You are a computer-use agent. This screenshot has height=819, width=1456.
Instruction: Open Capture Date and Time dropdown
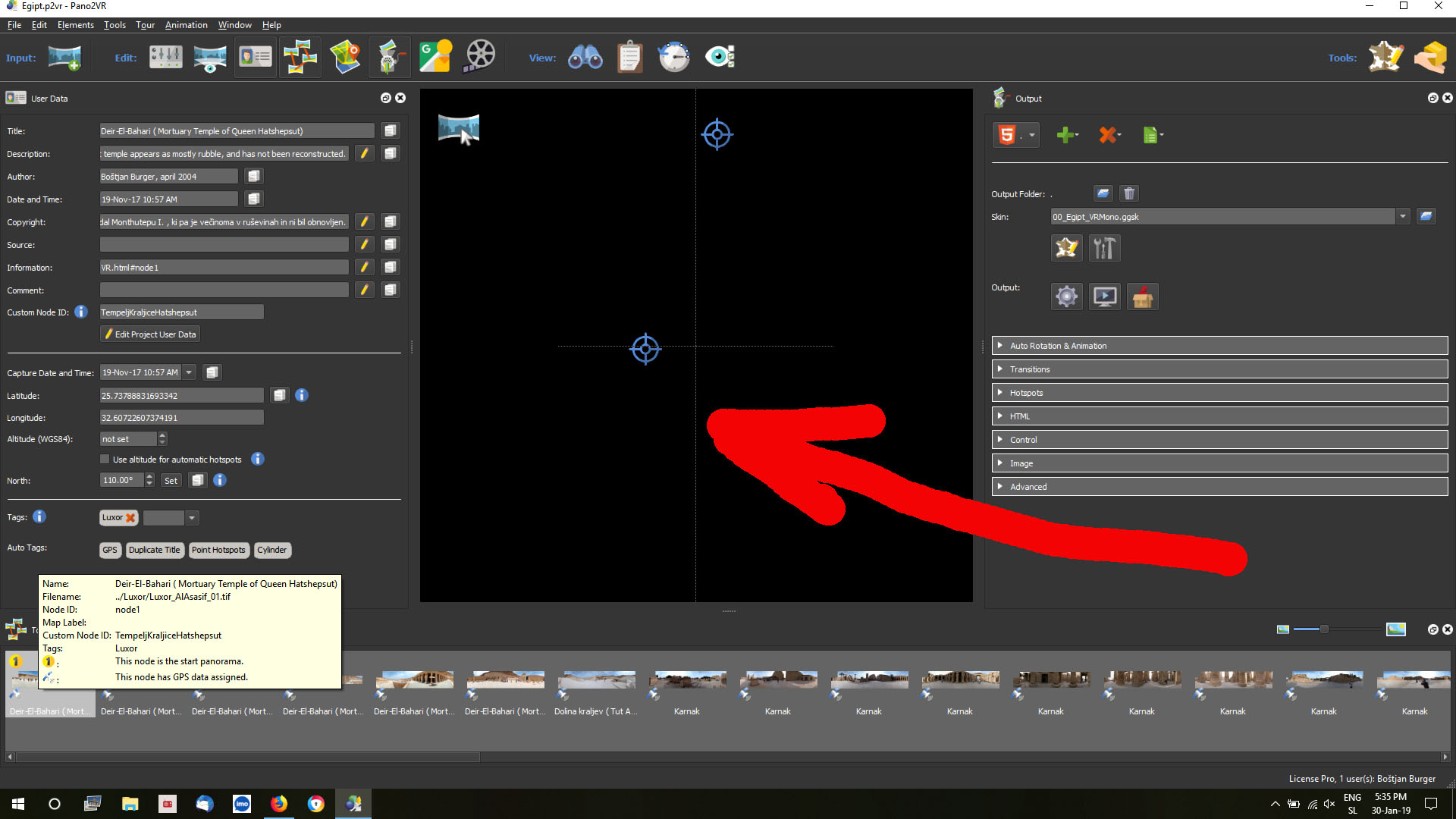tap(189, 372)
